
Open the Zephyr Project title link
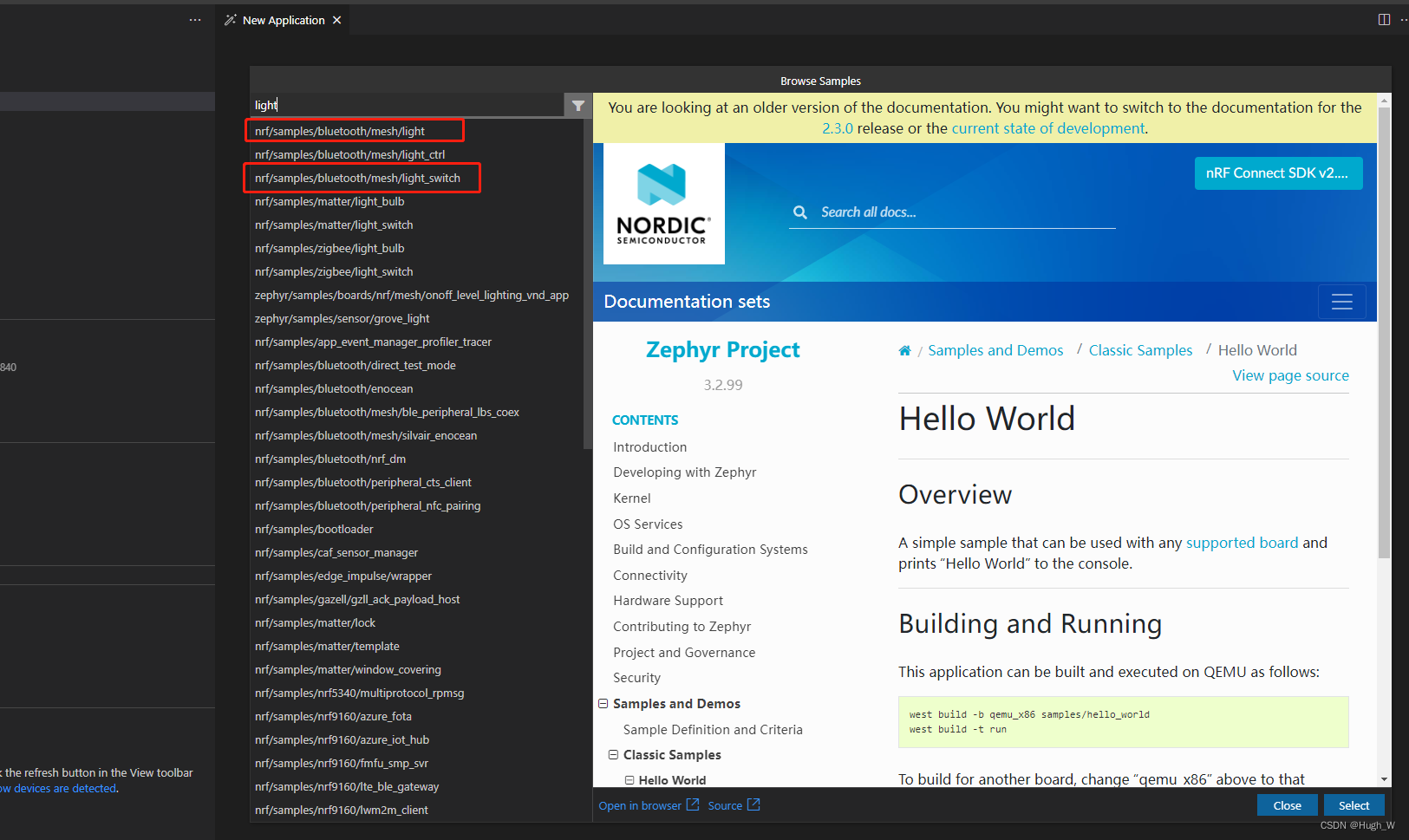[723, 349]
